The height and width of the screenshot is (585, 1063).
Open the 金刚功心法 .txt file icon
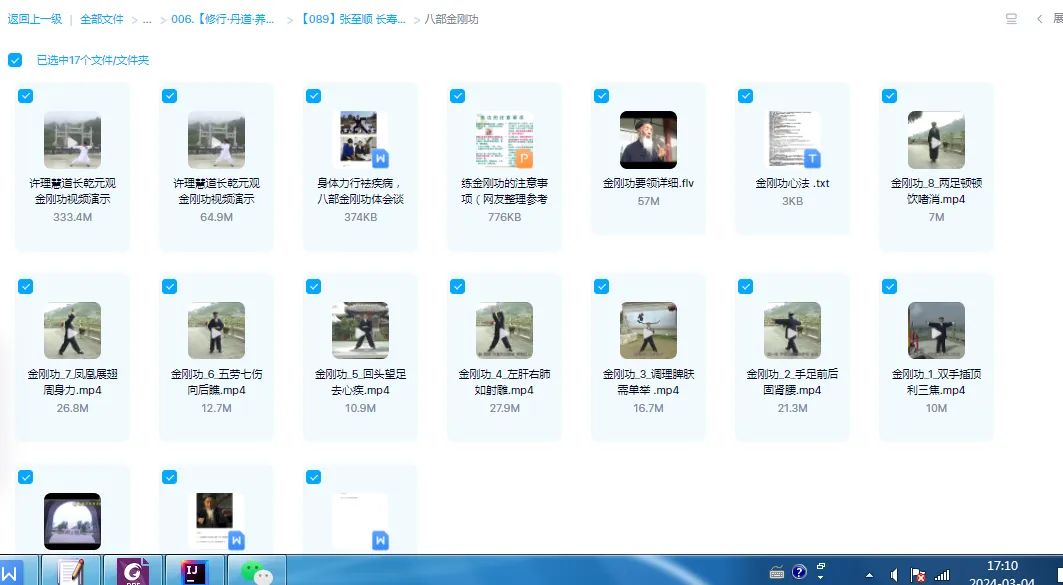(793, 140)
